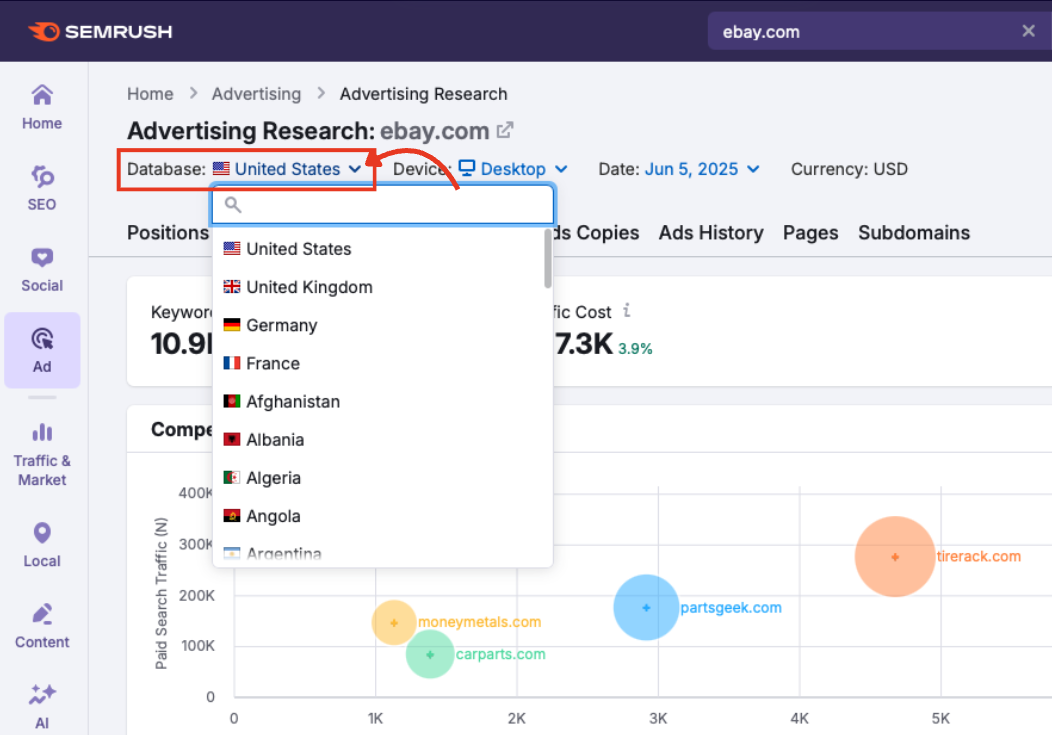This screenshot has width=1052, height=735.
Task: Click the Advertising breadcrumb link
Action: click(x=256, y=93)
